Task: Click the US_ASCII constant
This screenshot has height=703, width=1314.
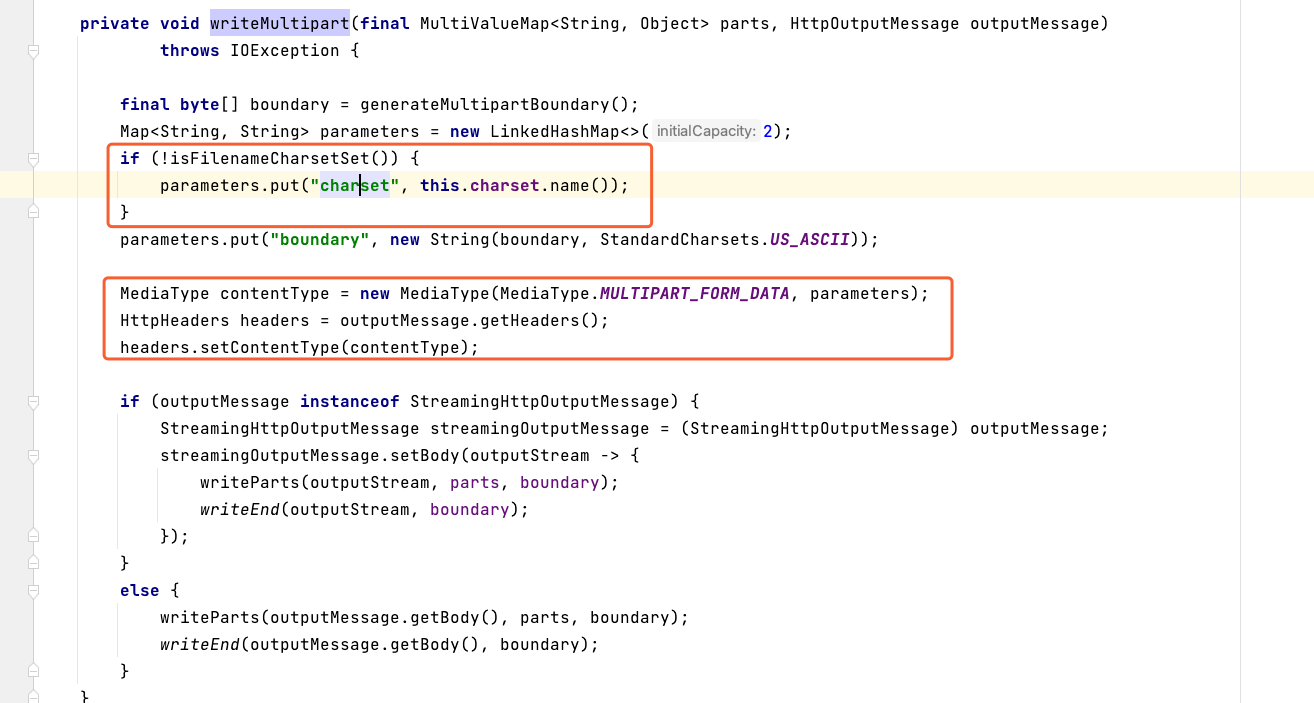Action: click(x=809, y=239)
